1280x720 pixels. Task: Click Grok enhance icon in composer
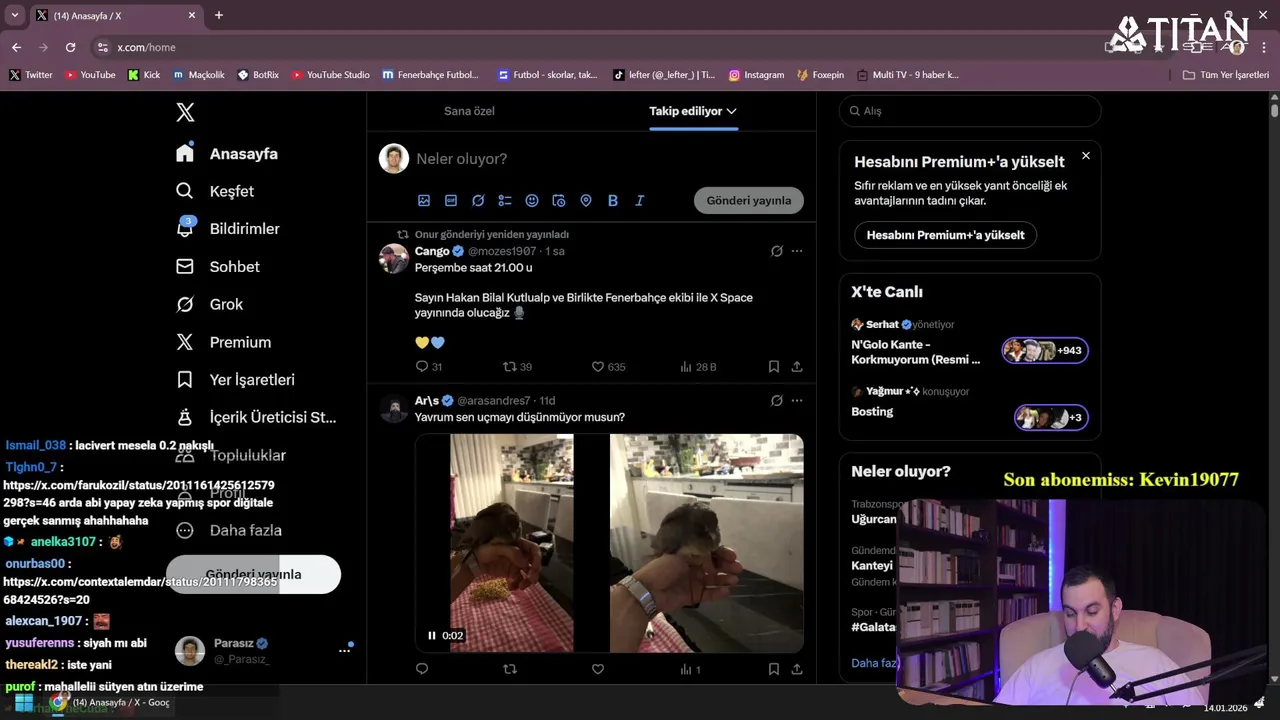(478, 201)
